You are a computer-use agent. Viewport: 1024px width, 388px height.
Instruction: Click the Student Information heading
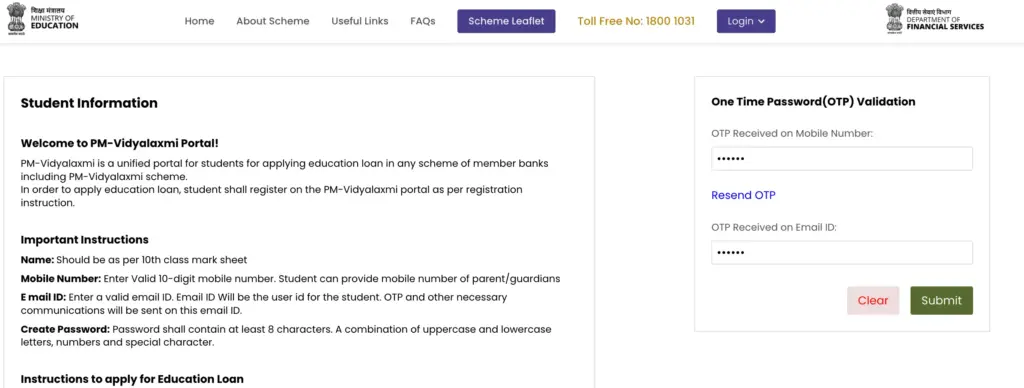(89, 103)
